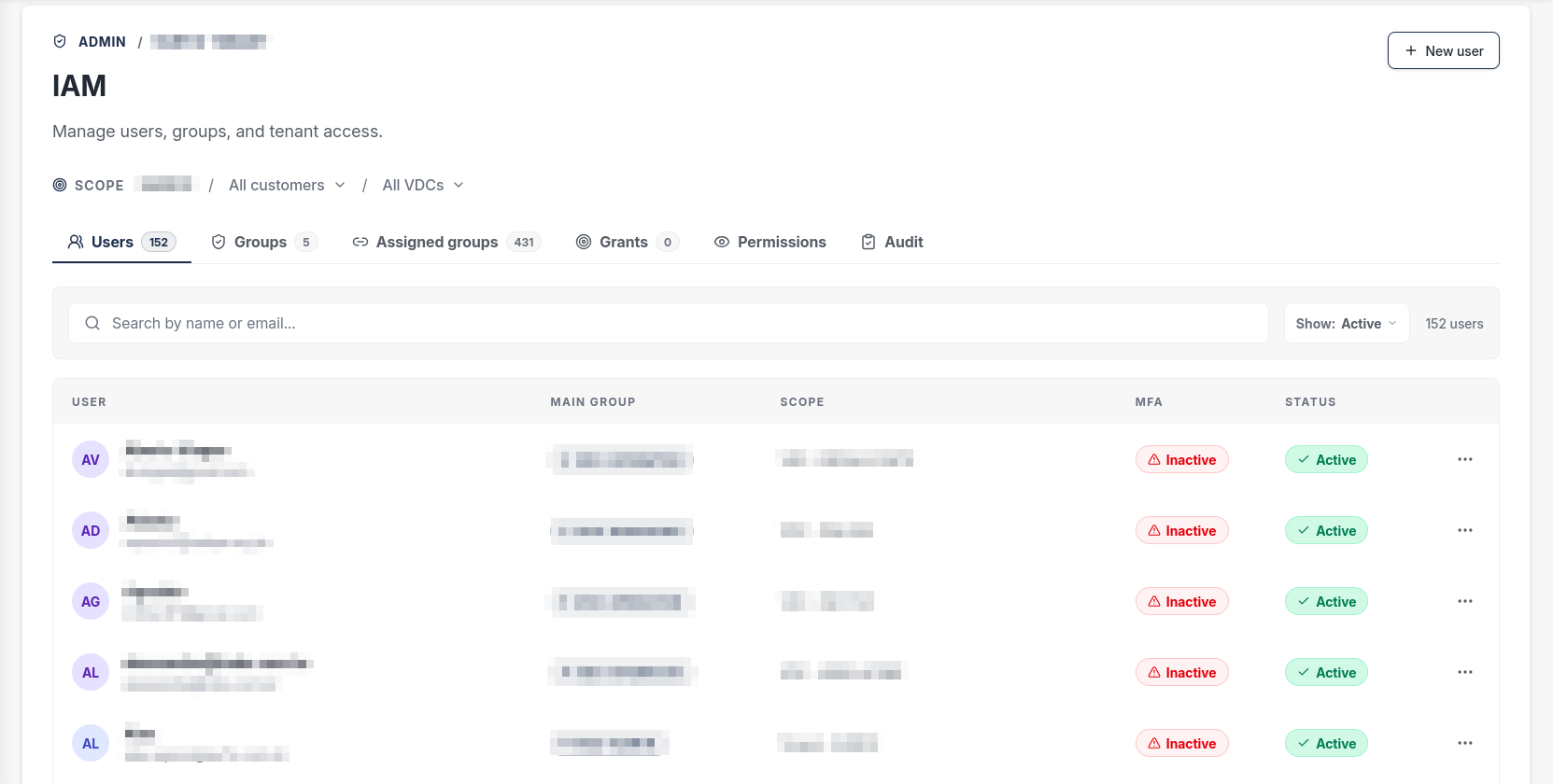Click the Active status badge for user AD
The image size is (1553, 784).
point(1326,530)
